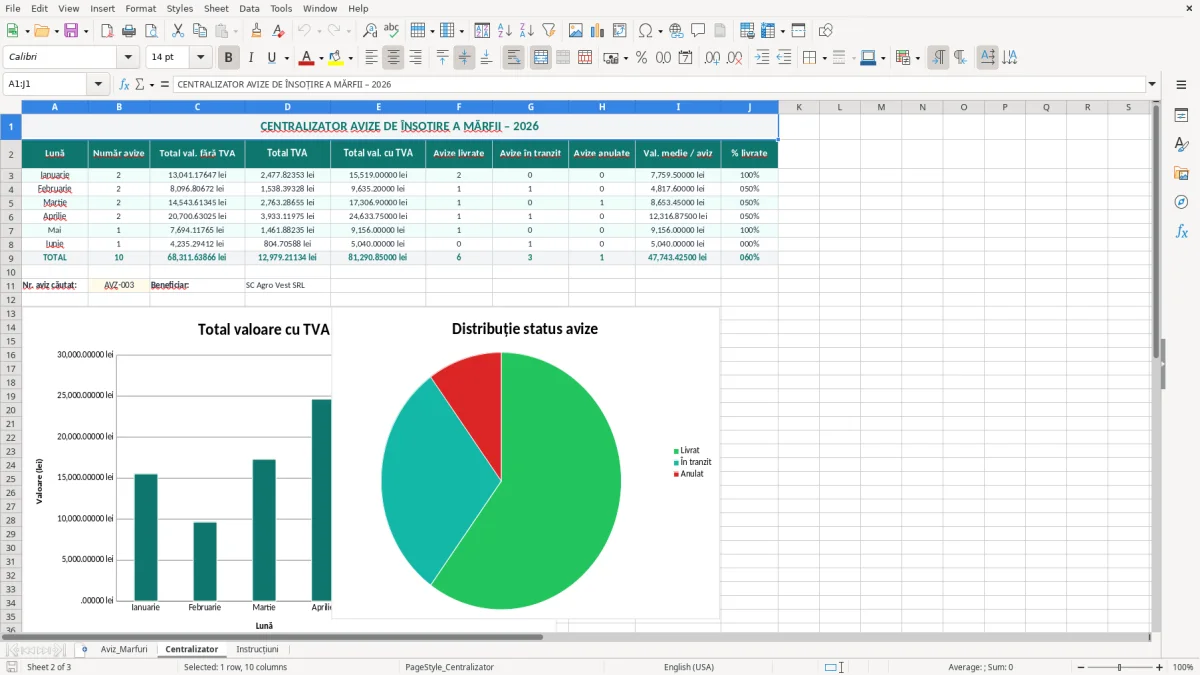The width and height of the screenshot is (1200, 675).
Task: Click the Print icon
Action: (129, 31)
